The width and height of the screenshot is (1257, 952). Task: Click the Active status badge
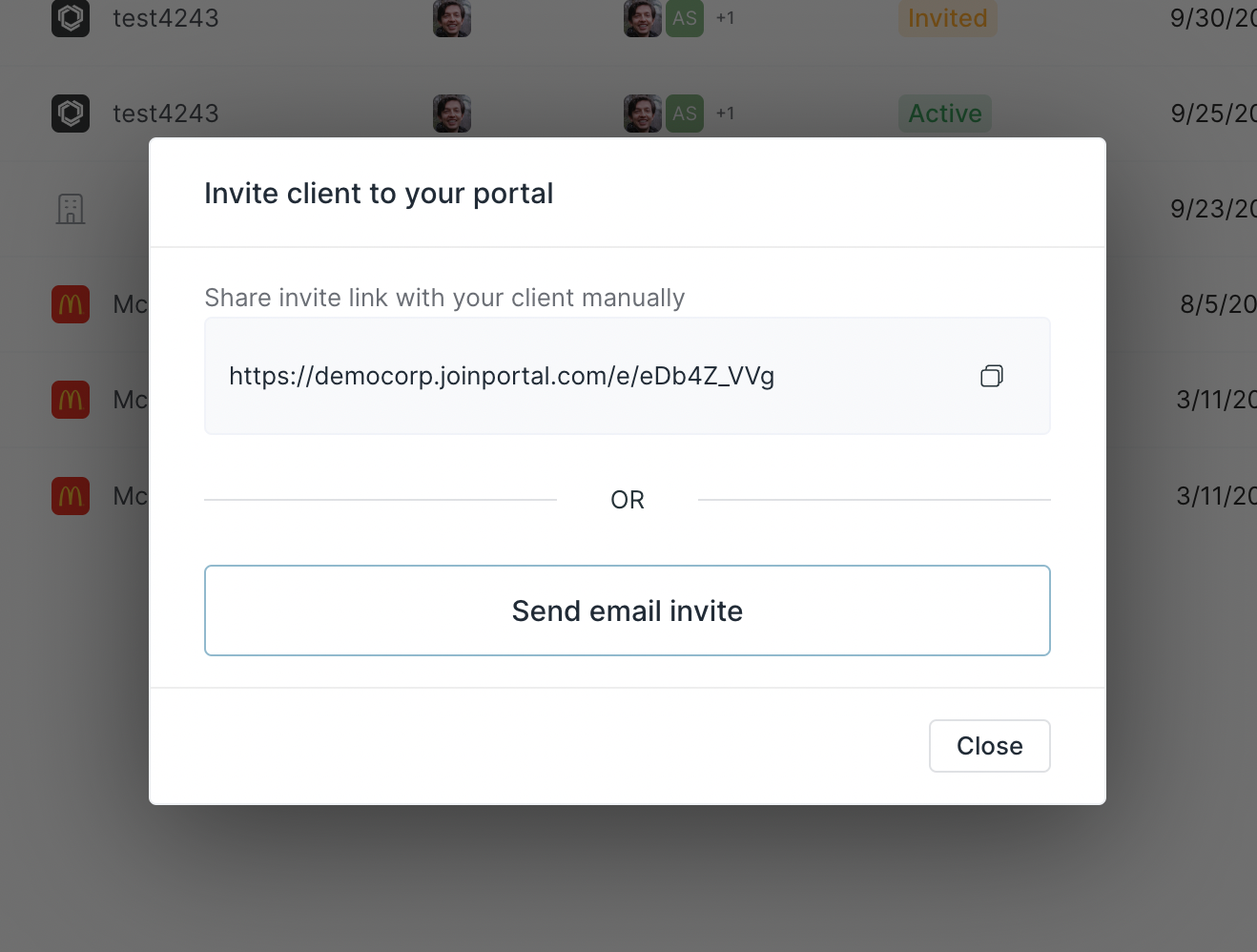(x=945, y=114)
